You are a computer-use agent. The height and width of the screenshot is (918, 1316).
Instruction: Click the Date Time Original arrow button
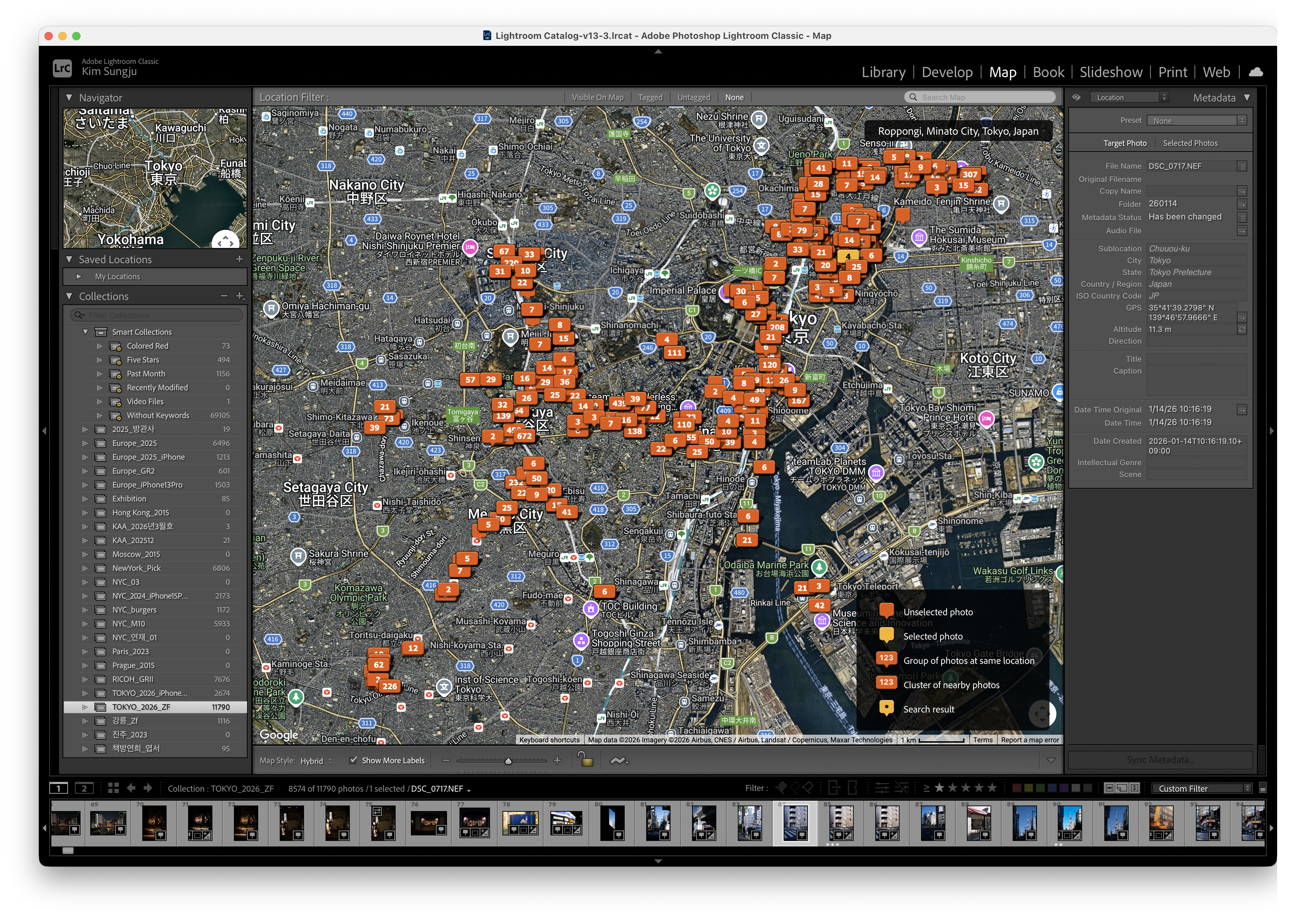pos(1242,410)
